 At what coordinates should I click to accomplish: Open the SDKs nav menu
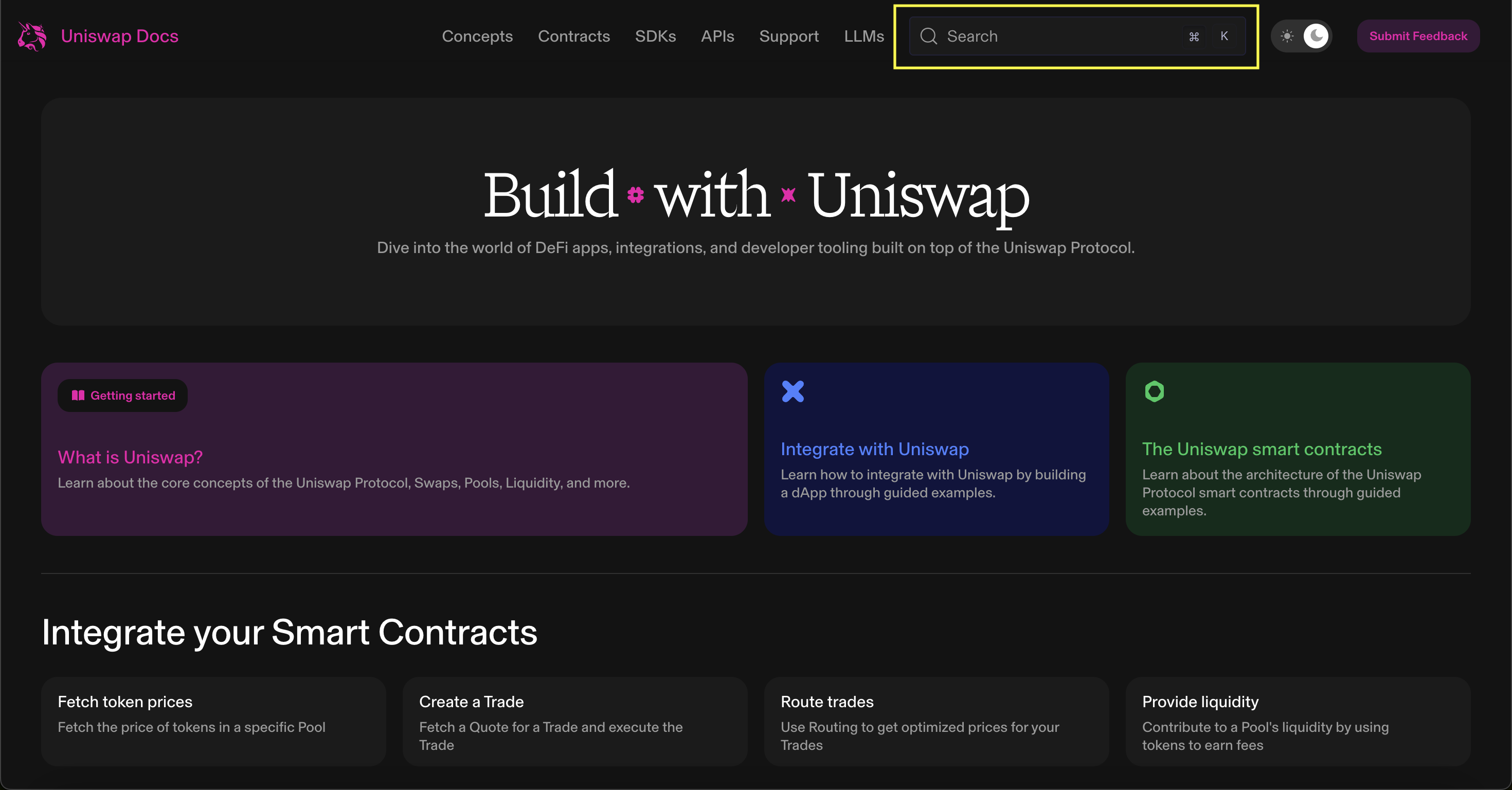(x=655, y=37)
